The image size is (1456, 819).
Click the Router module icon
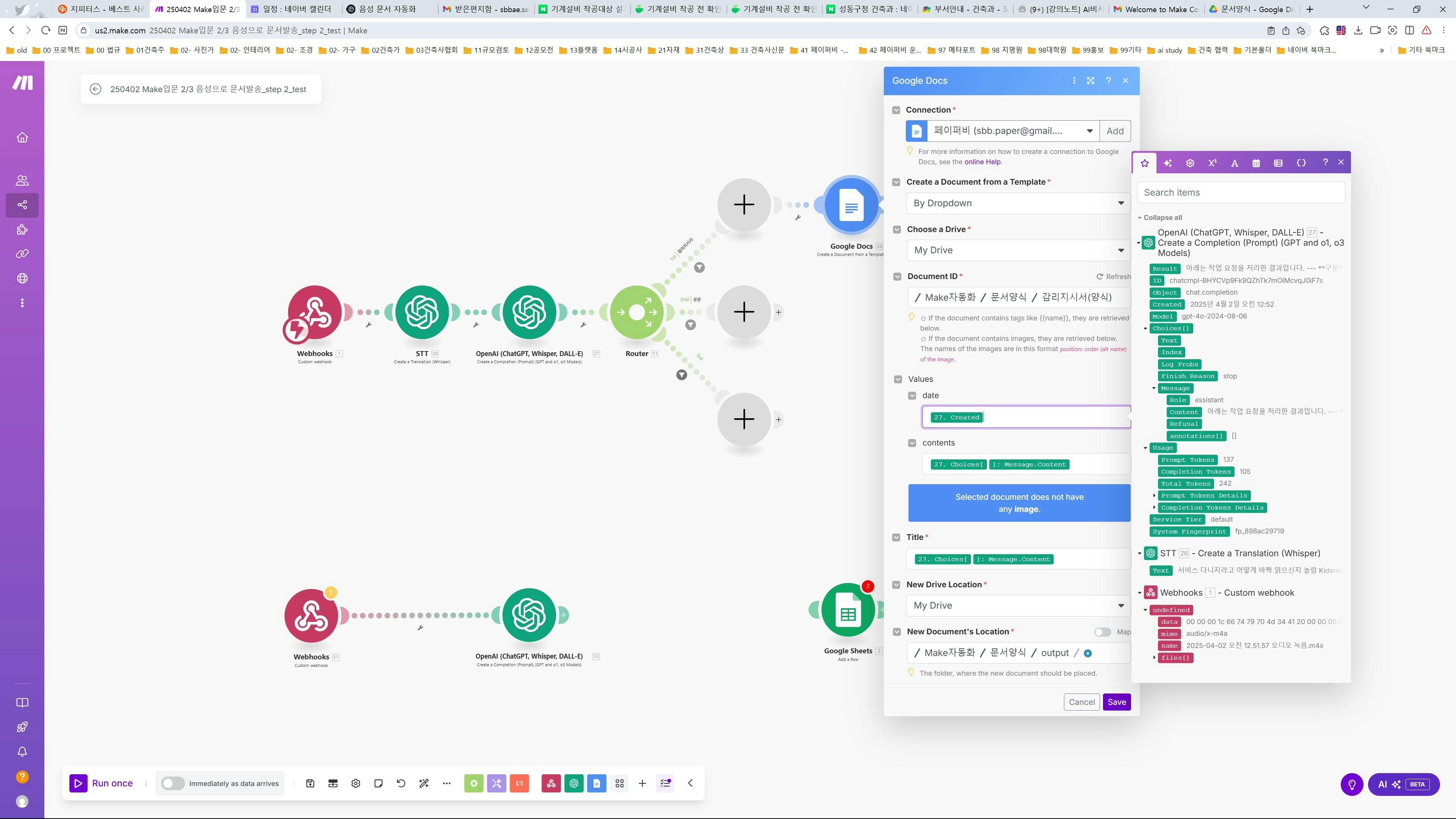[x=637, y=312]
